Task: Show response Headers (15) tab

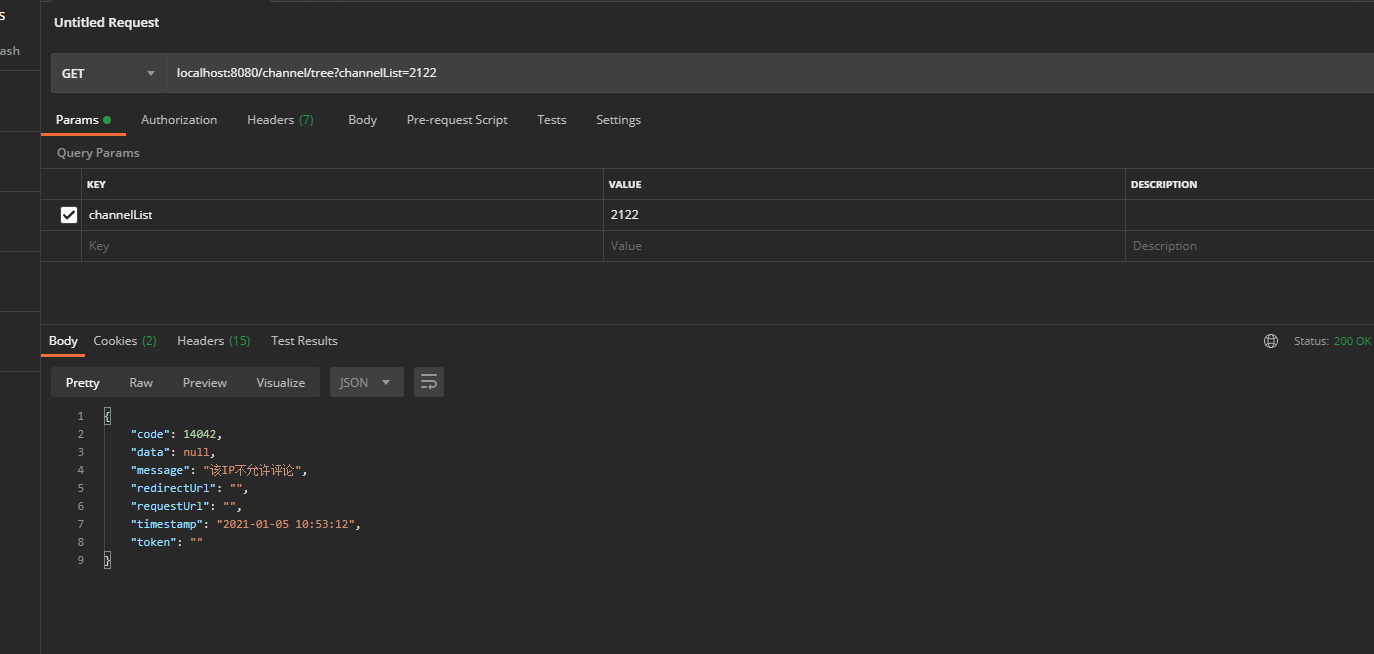Action: pos(213,341)
